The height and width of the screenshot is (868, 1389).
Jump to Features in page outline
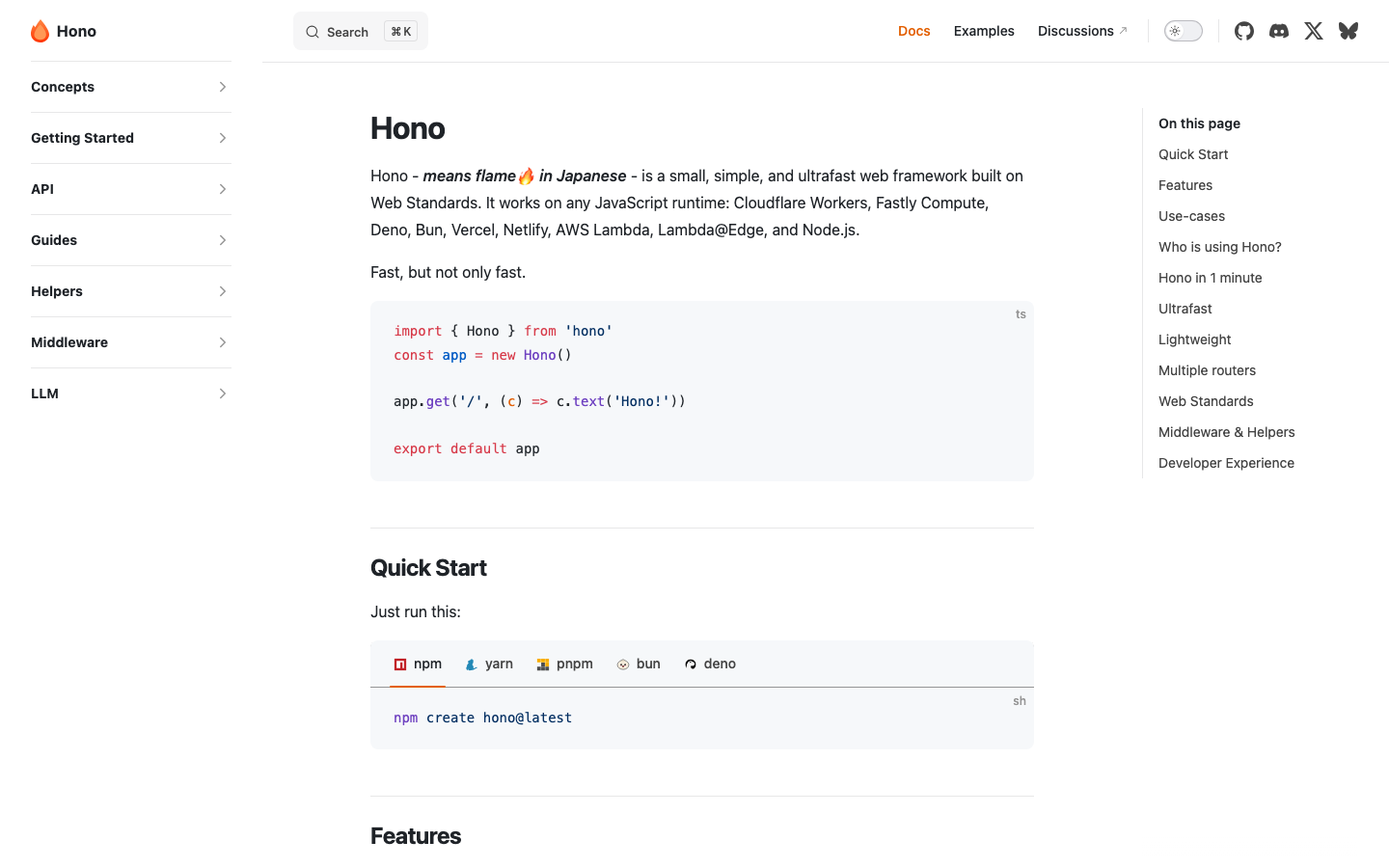(1185, 185)
